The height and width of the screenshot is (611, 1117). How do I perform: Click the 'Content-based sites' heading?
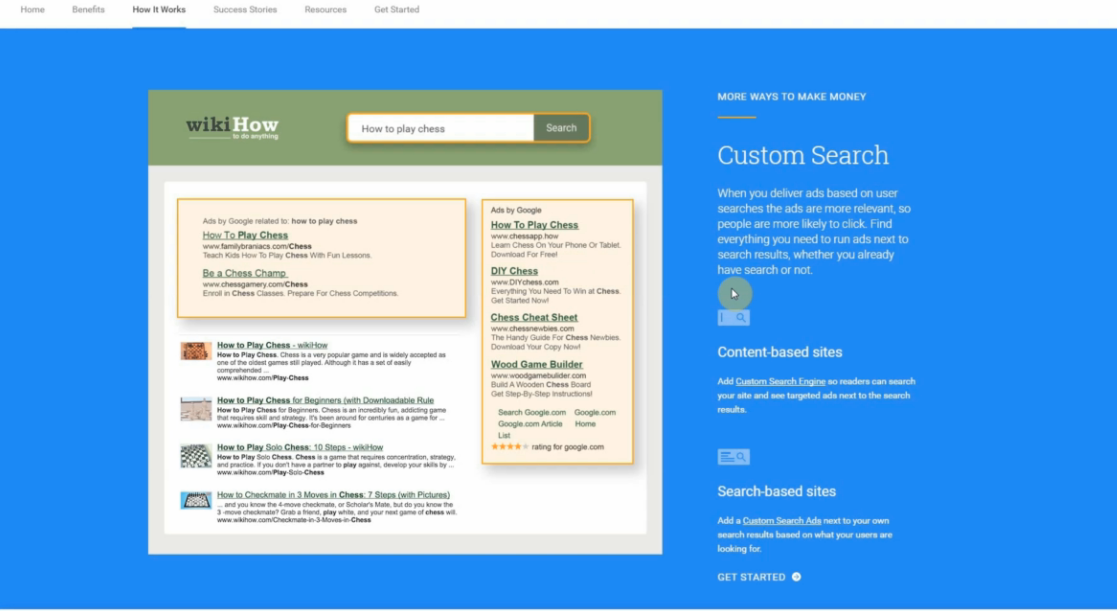click(779, 352)
